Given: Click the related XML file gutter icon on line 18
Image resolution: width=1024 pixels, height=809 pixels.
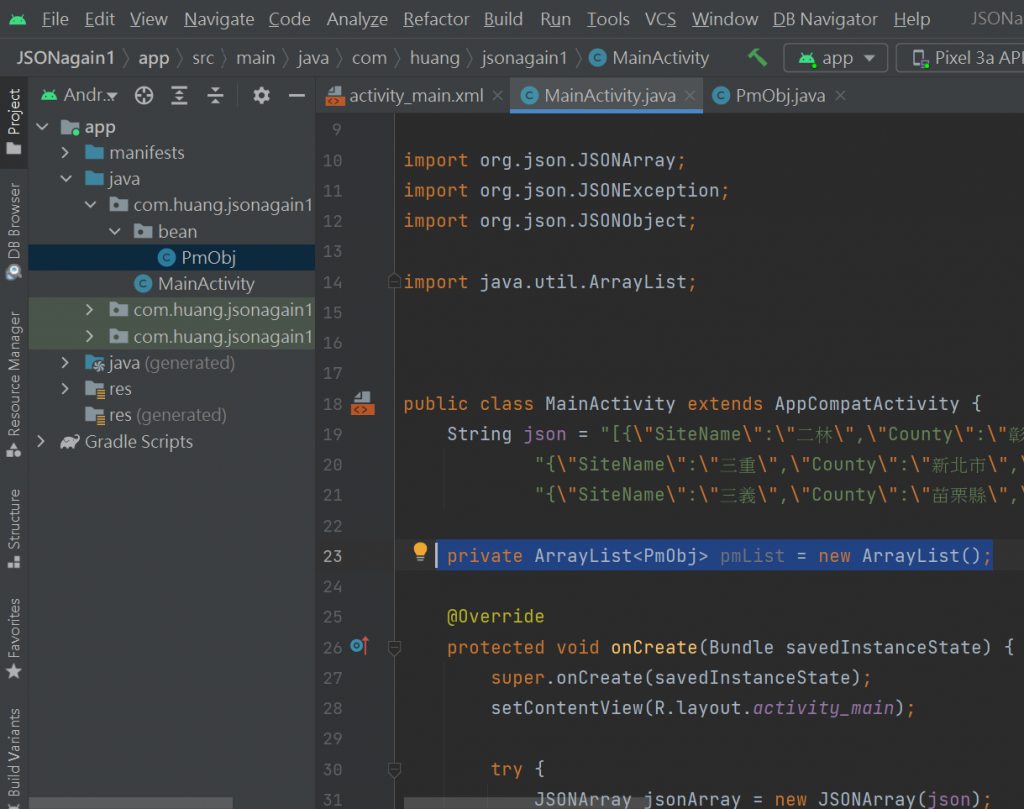Looking at the screenshot, I should click(x=362, y=403).
